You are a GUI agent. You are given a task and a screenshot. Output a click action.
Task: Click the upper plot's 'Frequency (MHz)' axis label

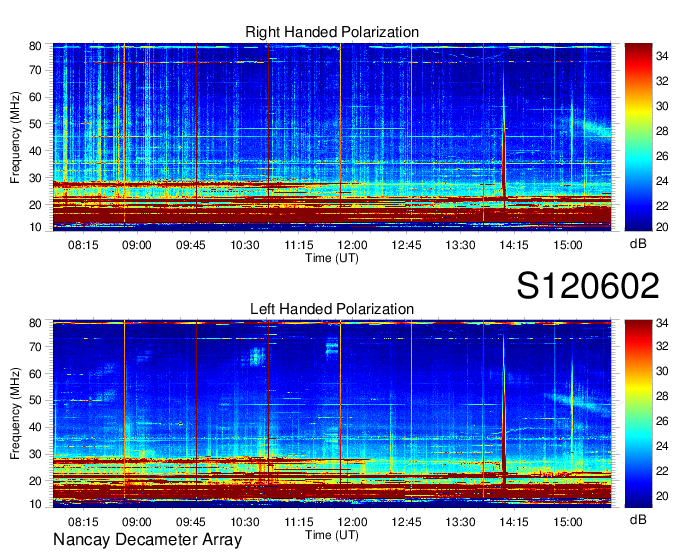click(x=15, y=137)
